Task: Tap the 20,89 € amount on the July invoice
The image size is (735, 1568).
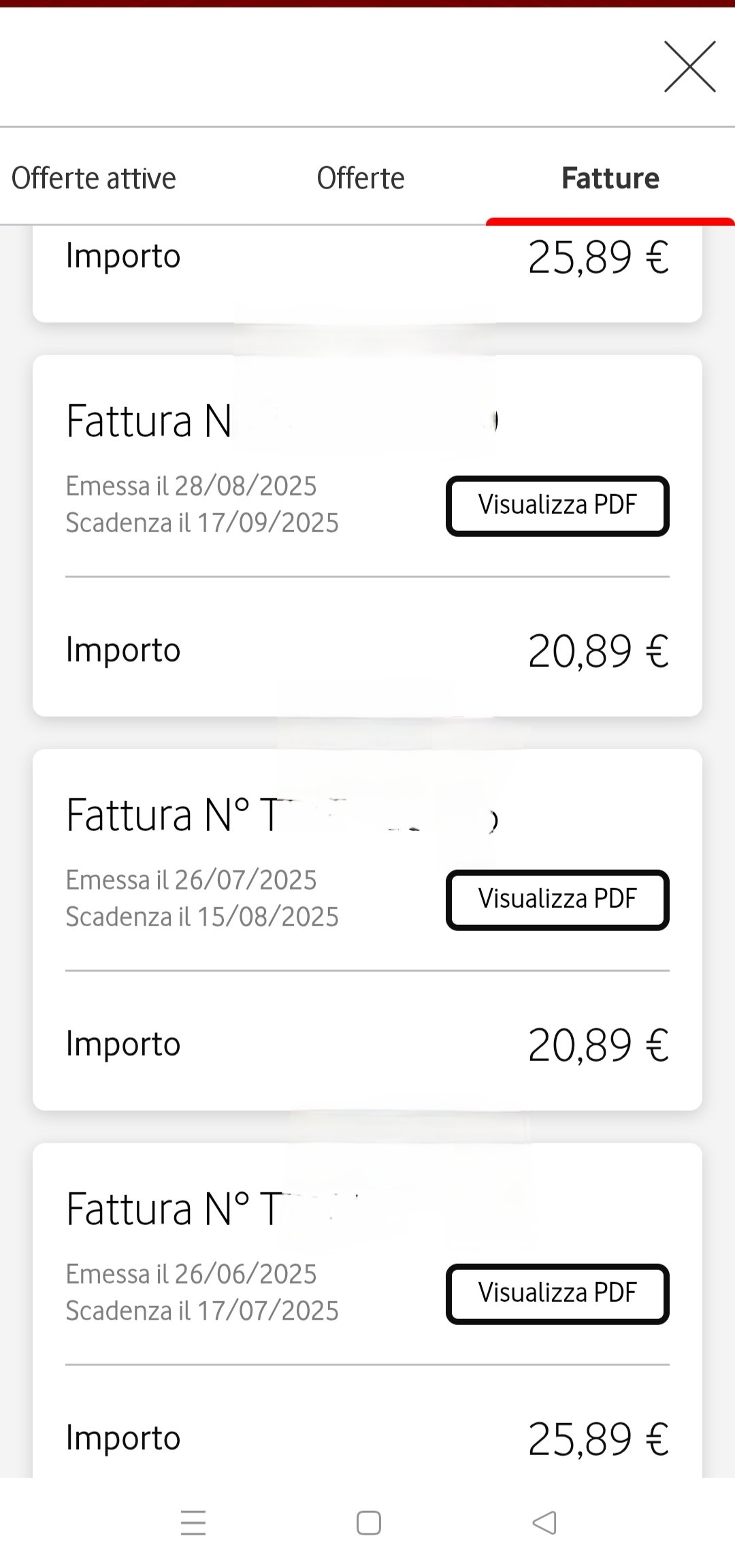Action: tap(598, 1045)
